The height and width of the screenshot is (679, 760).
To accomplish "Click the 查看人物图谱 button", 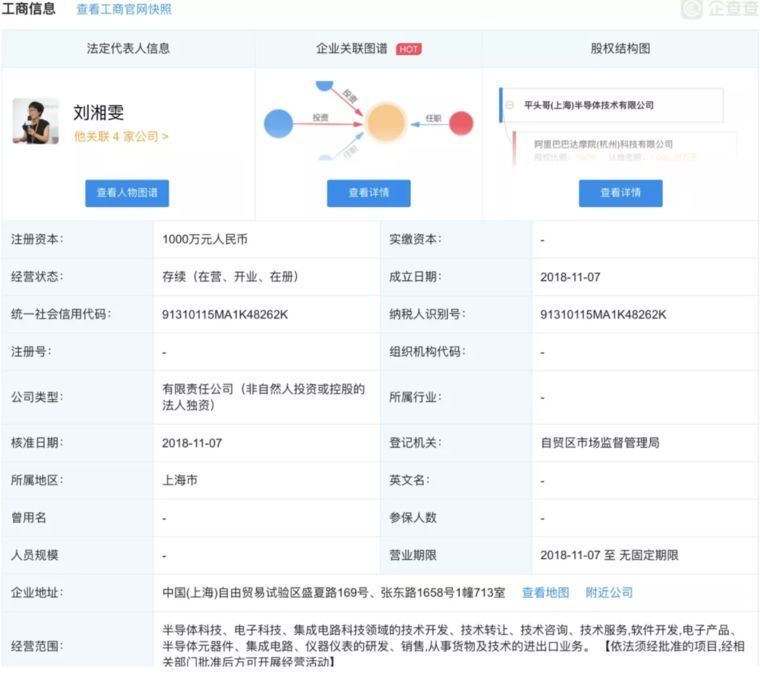I will 127,193.
